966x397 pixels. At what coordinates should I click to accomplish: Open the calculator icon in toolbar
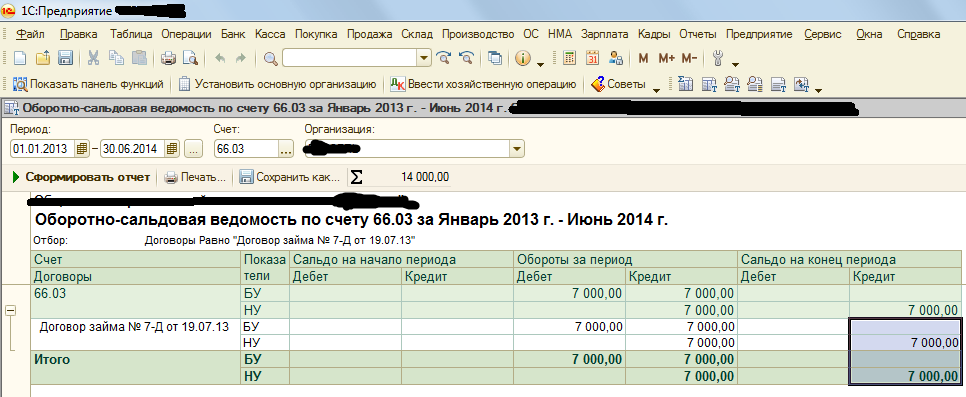[x=570, y=59]
